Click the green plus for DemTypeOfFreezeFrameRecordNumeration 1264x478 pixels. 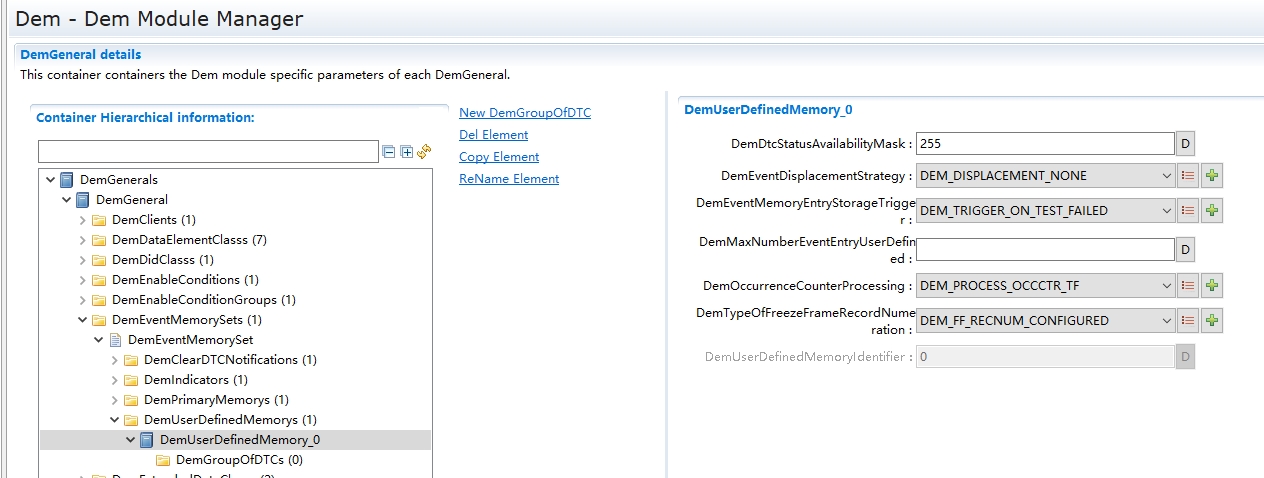point(1212,321)
